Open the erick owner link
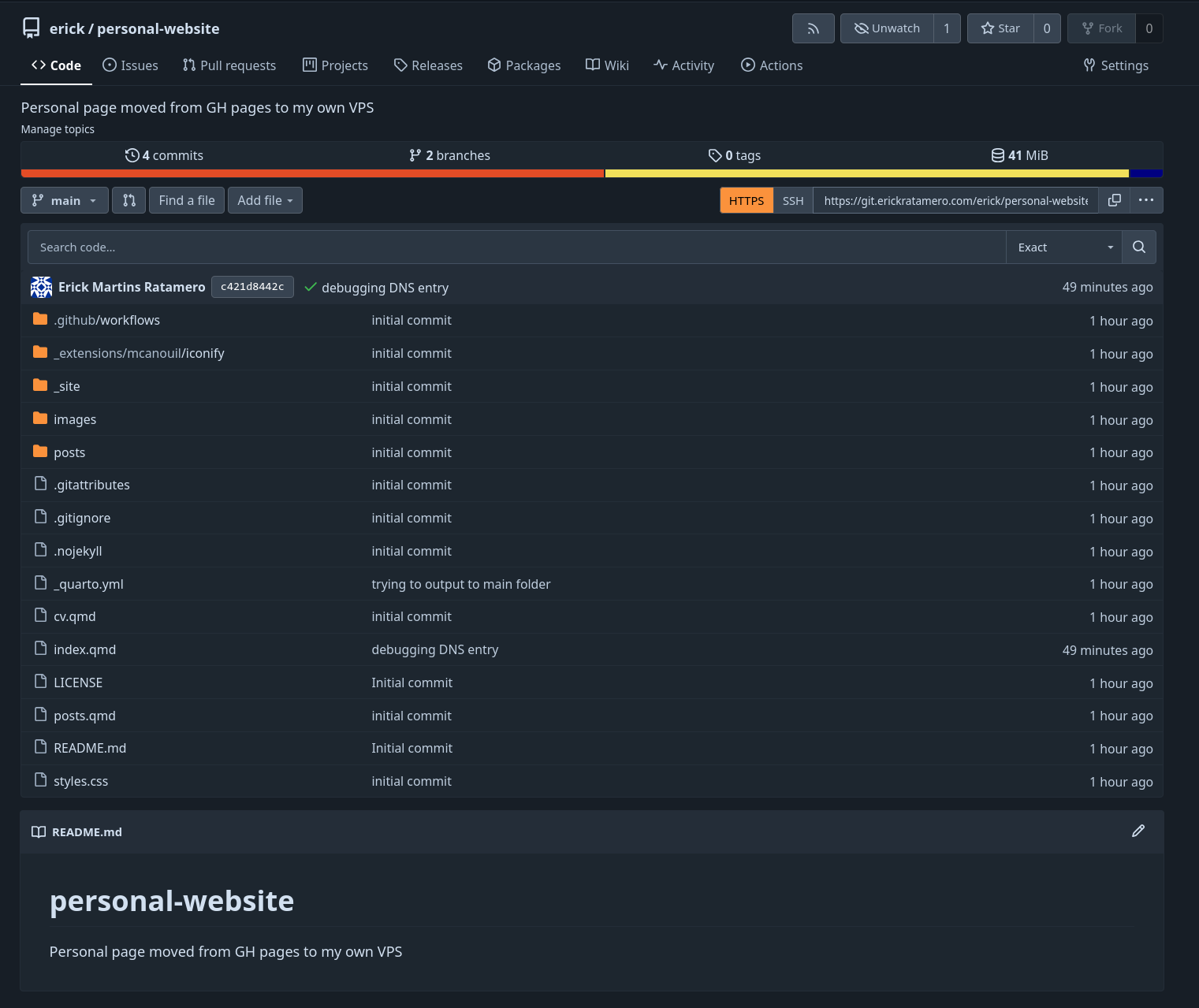Image resolution: width=1199 pixels, height=1008 pixels. click(67, 28)
